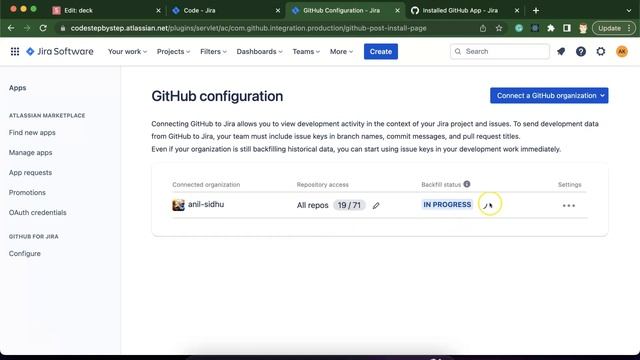Share this page from address bar
Screen dimensions: 640x360
pyautogui.click(x=483, y=28)
